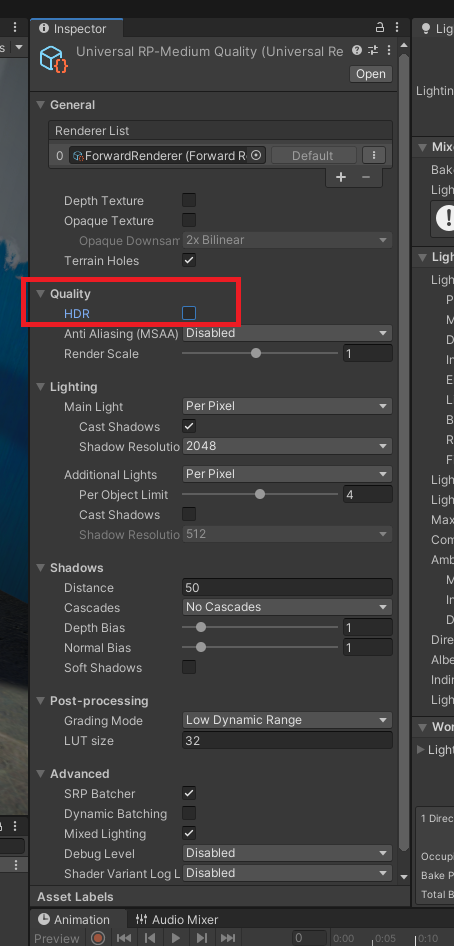This screenshot has height=946, width=454.
Task: Click the scene view dropdown arrow at left edge
Action: coord(19,47)
